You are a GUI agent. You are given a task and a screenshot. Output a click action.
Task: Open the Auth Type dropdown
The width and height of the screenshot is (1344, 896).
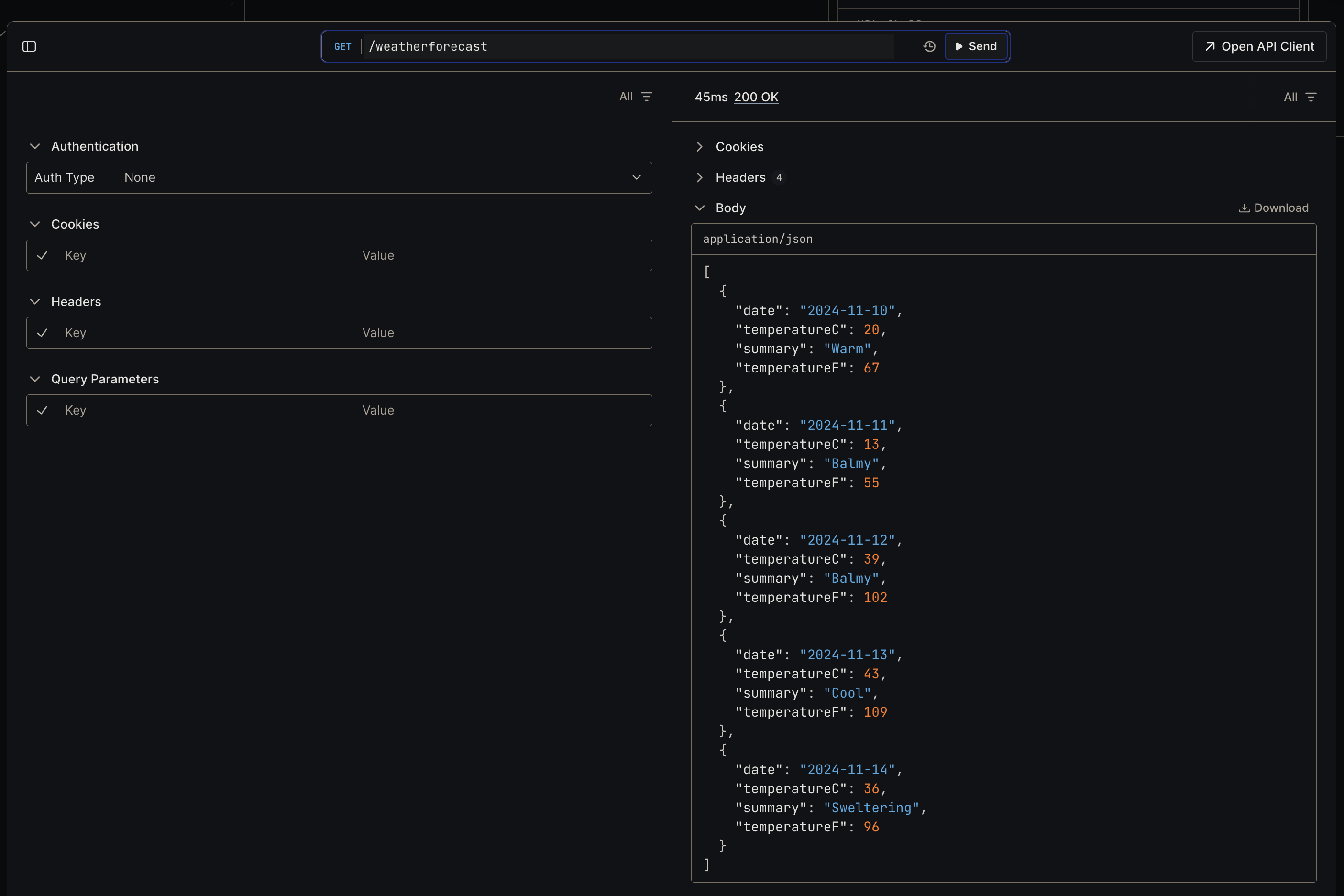click(339, 178)
